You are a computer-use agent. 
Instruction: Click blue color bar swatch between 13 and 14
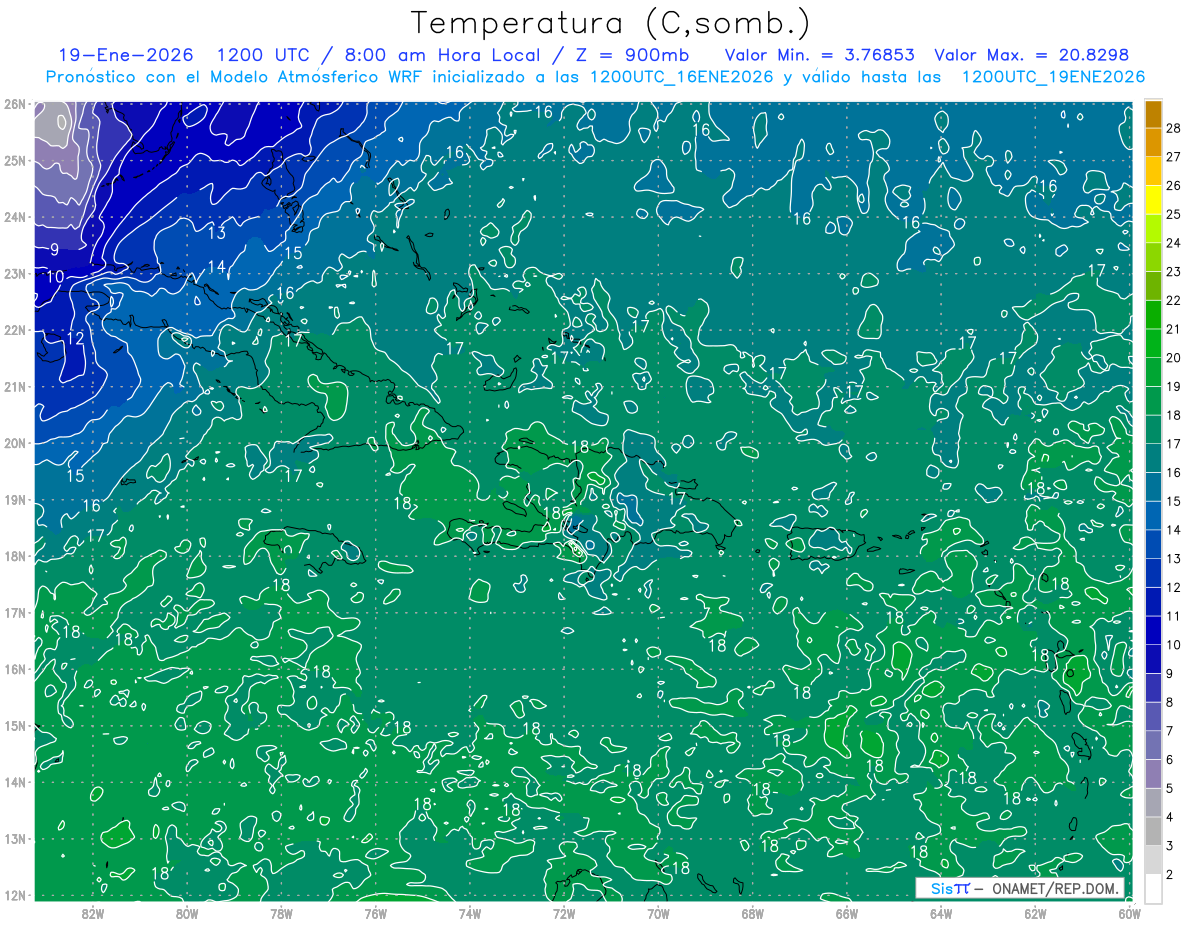tap(1154, 545)
